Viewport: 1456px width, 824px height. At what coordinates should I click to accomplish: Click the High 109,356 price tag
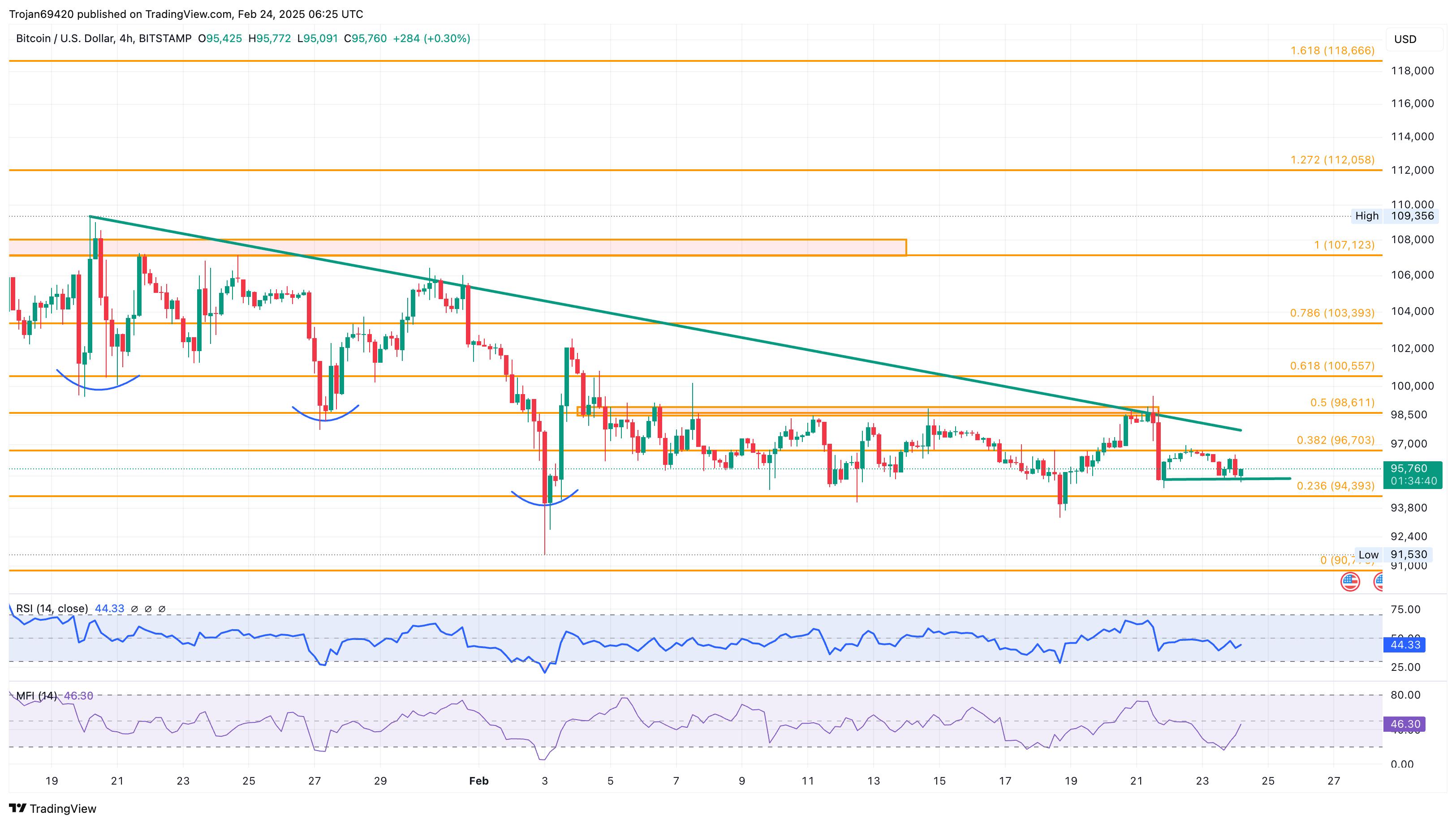(x=1394, y=215)
